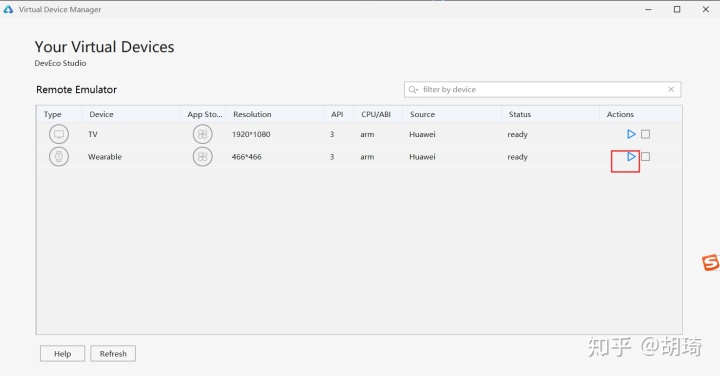Click the App Sto... column header
Image resolution: width=720 pixels, height=376 pixels.
(x=204, y=114)
